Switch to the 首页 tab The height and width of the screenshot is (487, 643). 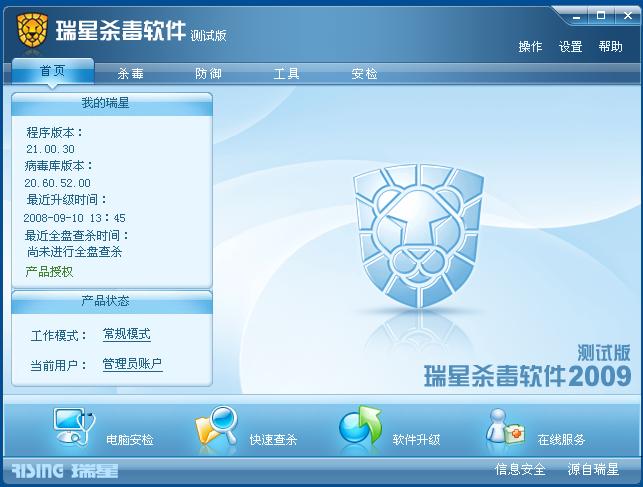point(52,71)
